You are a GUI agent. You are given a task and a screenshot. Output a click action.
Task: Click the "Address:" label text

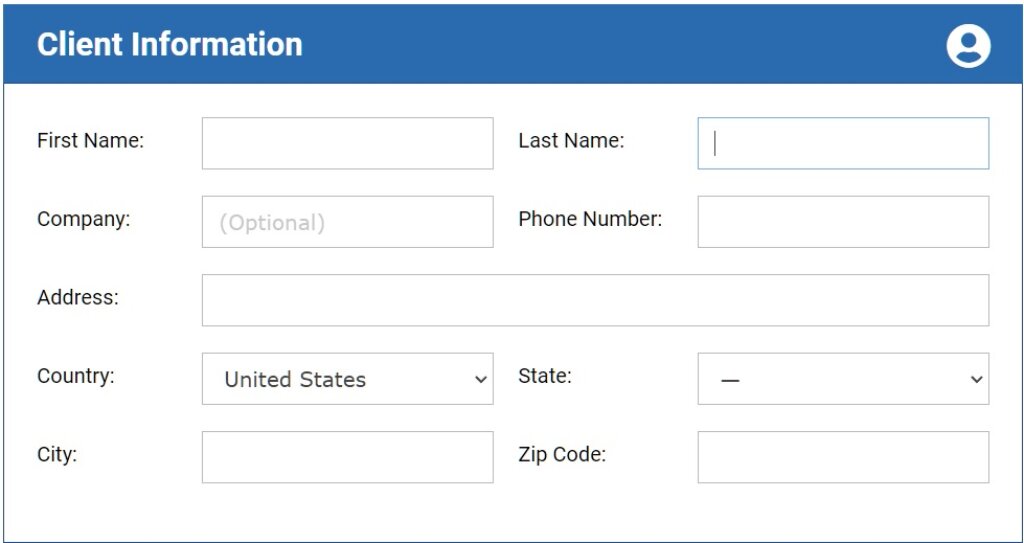tap(78, 297)
